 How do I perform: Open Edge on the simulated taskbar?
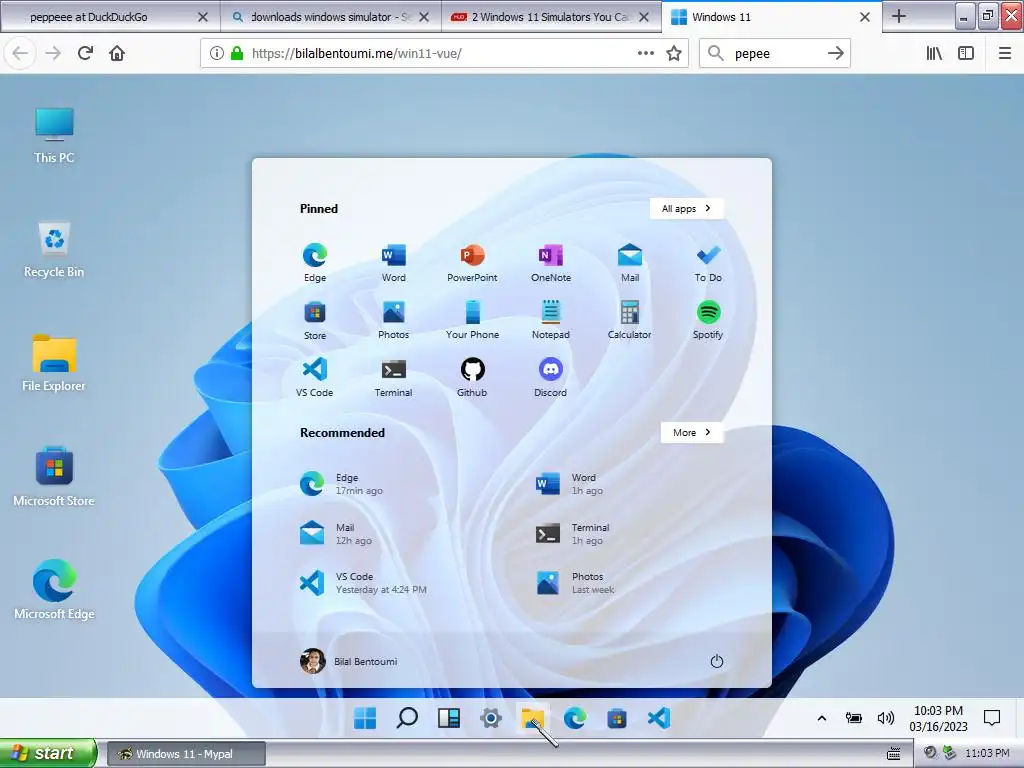tap(575, 718)
